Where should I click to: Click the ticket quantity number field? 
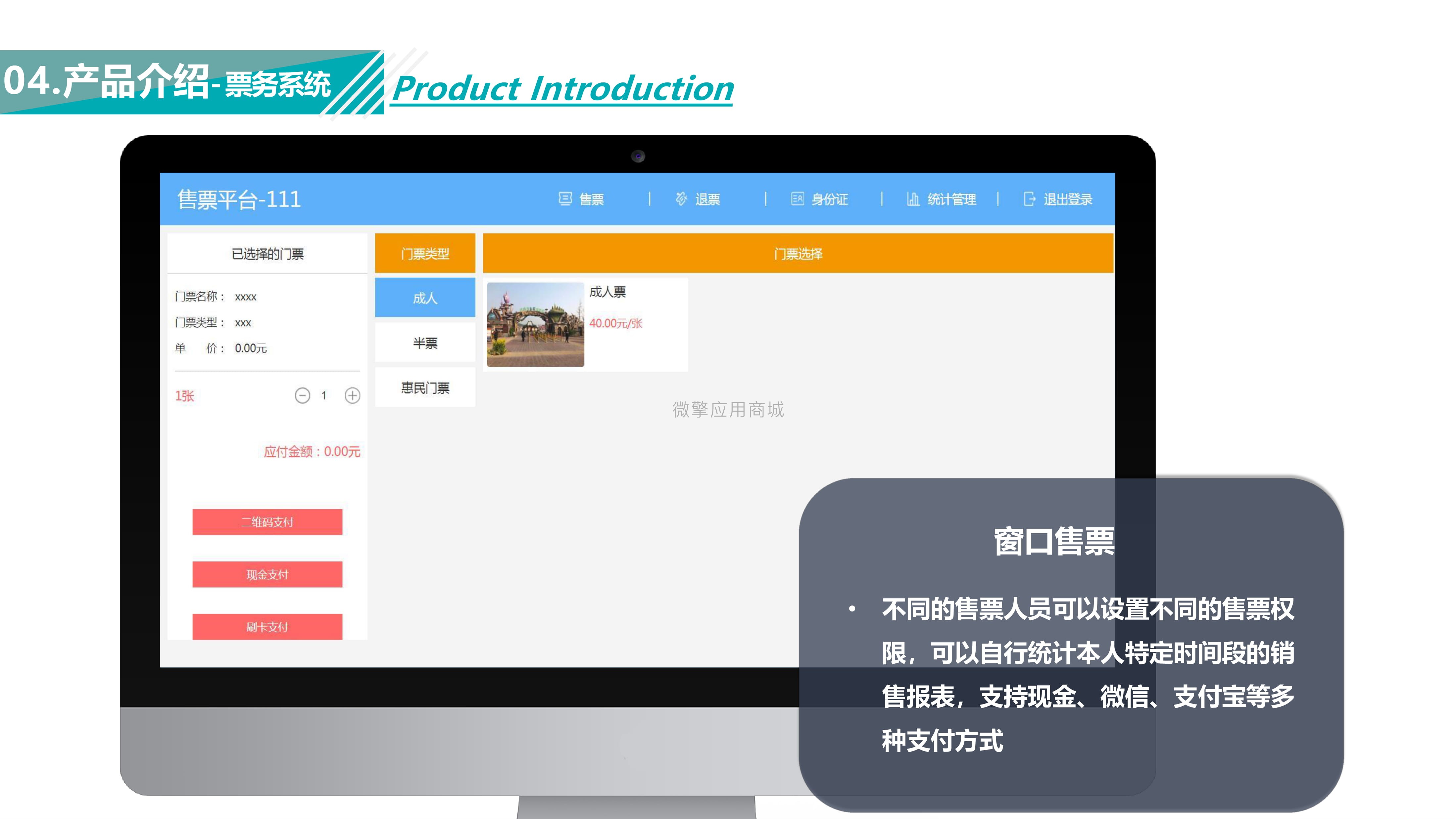(324, 396)
